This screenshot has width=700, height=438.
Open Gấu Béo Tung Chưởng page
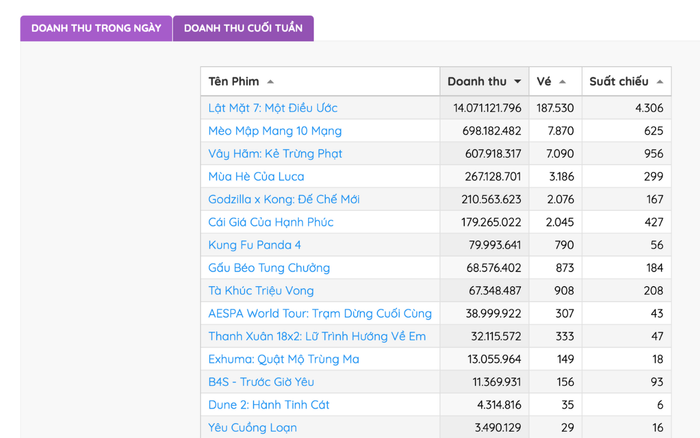tap(269, 268)
